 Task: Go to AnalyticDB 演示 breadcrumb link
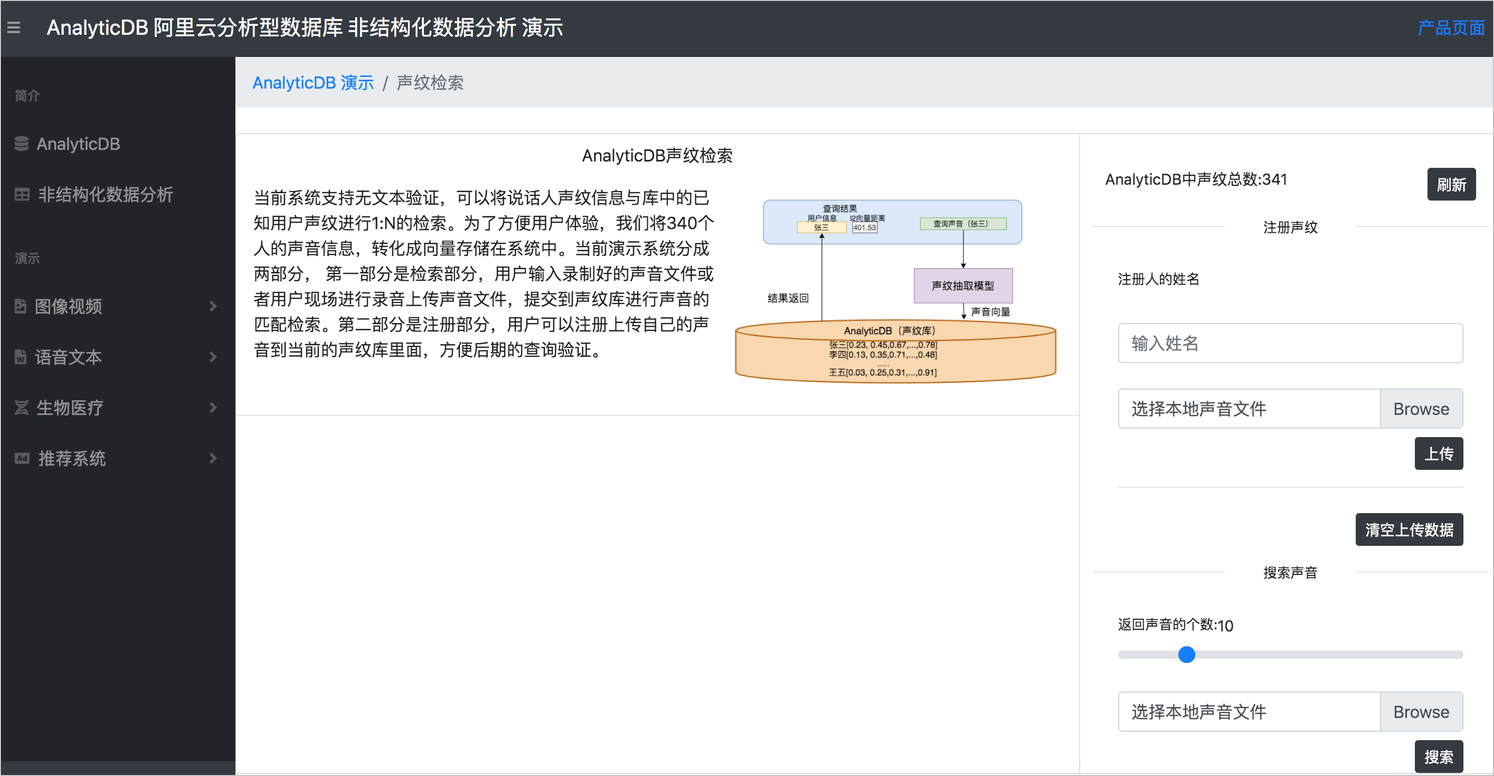[313, 83]
